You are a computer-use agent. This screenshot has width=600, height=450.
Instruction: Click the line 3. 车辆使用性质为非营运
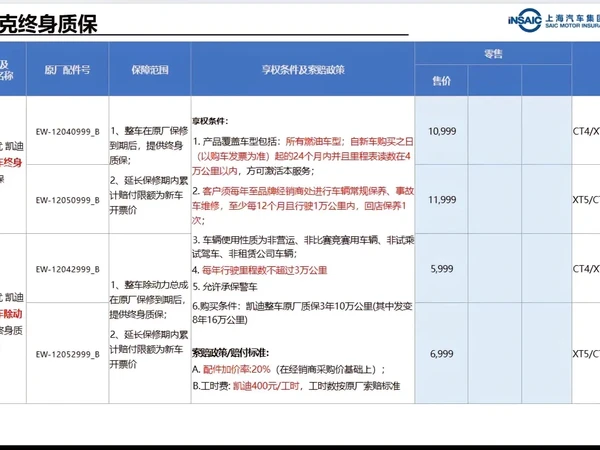(303, 246)
